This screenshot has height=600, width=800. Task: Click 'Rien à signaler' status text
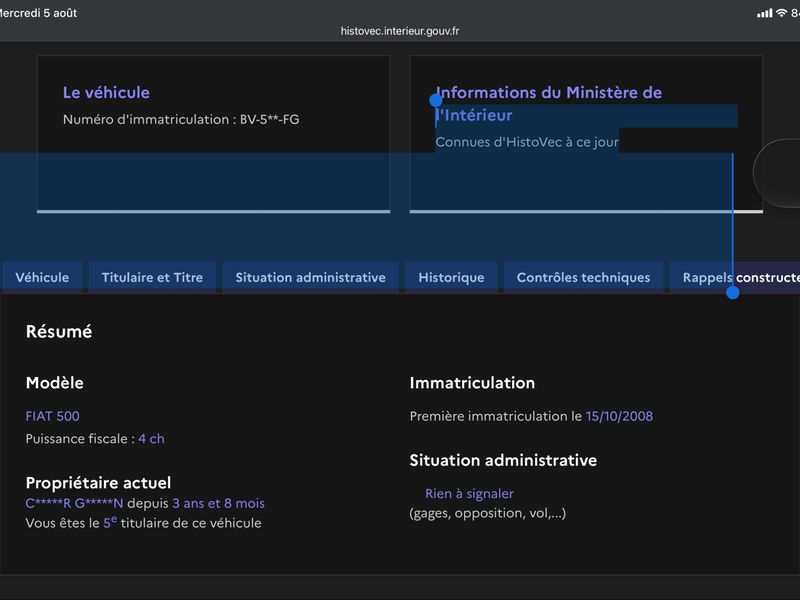coord(469,494)
